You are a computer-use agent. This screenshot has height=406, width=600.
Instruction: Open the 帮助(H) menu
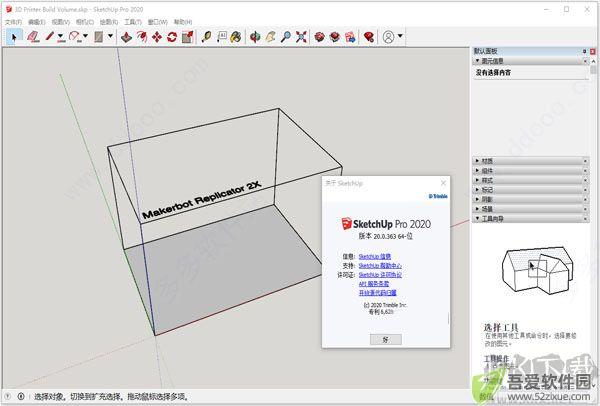pyautogui.click(x=183, y=22)
